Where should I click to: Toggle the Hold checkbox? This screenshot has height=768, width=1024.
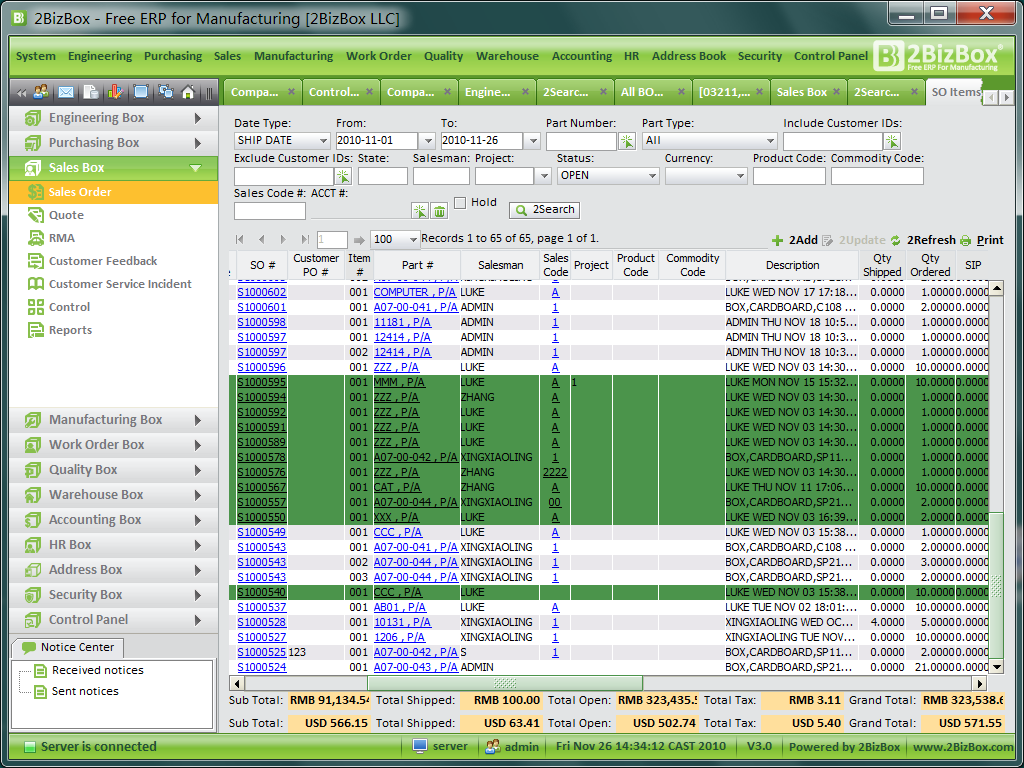460,203
